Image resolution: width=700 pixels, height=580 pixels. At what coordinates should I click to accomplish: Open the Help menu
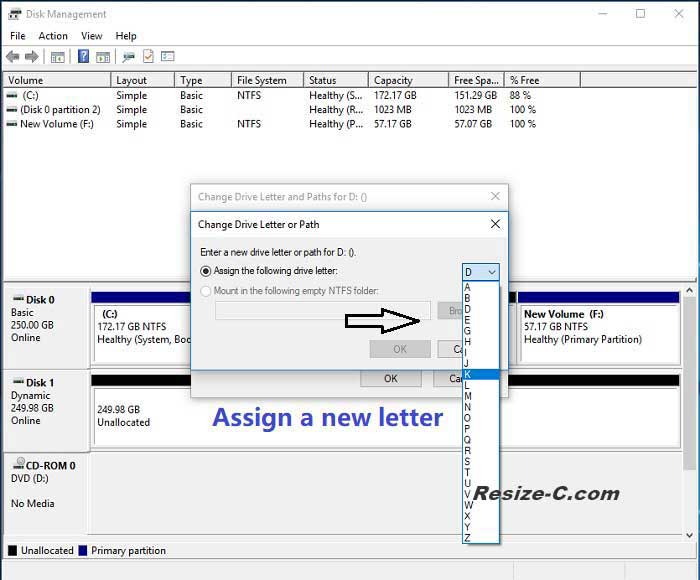pos(126,36)
